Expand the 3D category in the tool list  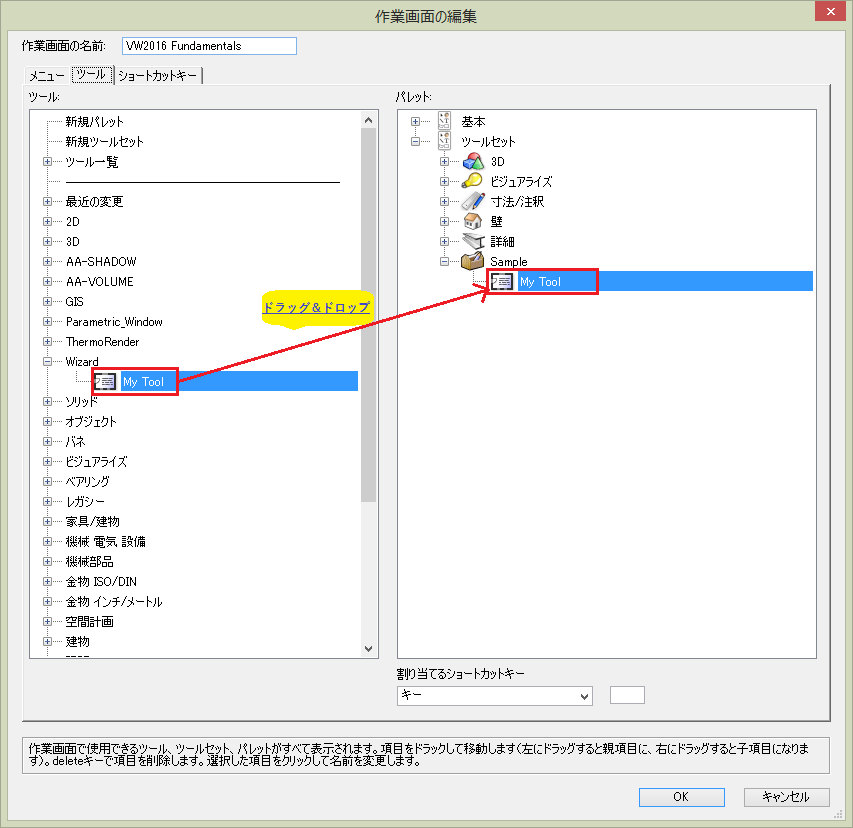pyautogui.click(x=47, y=241)
